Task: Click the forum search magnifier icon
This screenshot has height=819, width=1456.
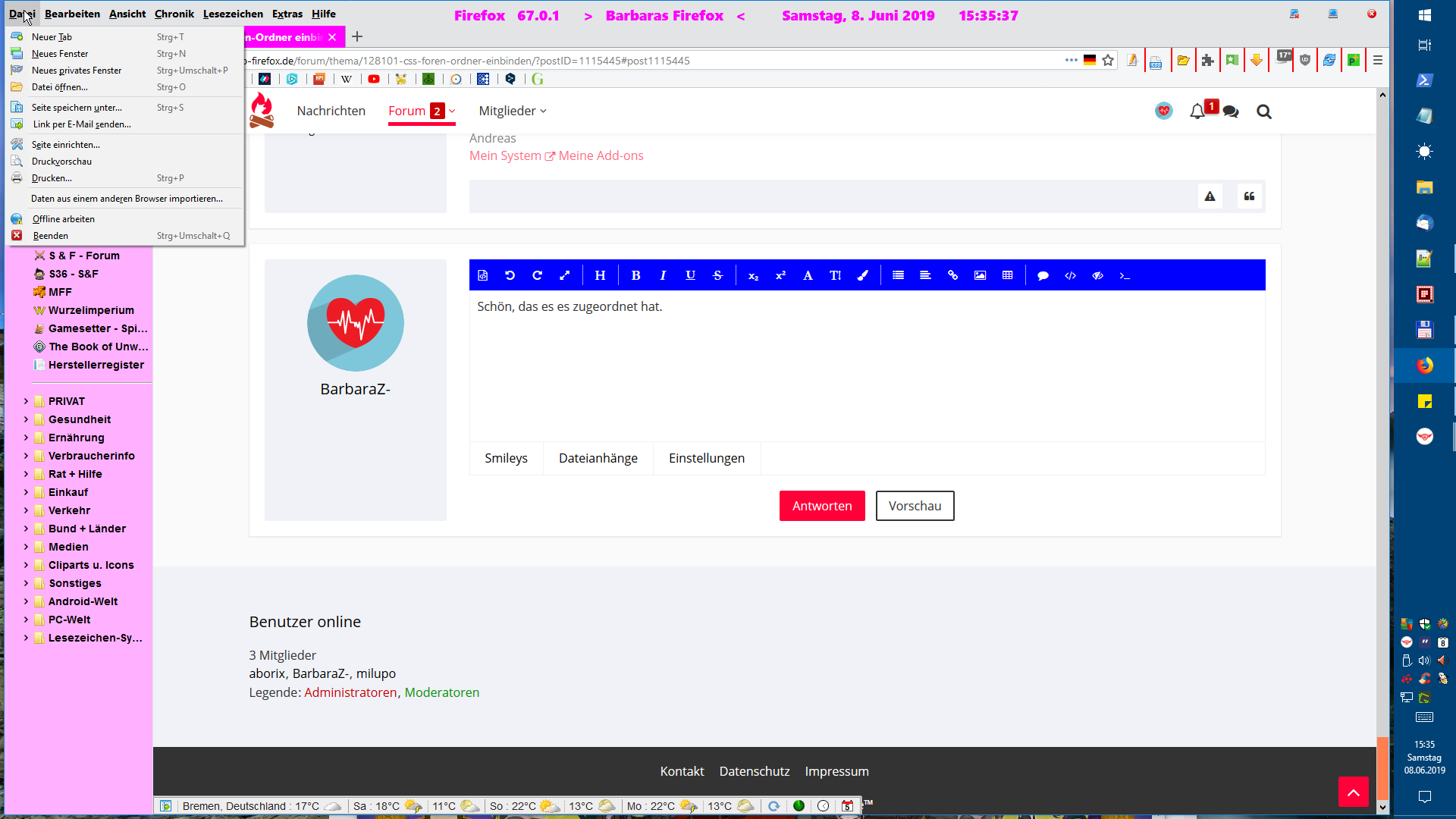Action: coord(1263,111)
